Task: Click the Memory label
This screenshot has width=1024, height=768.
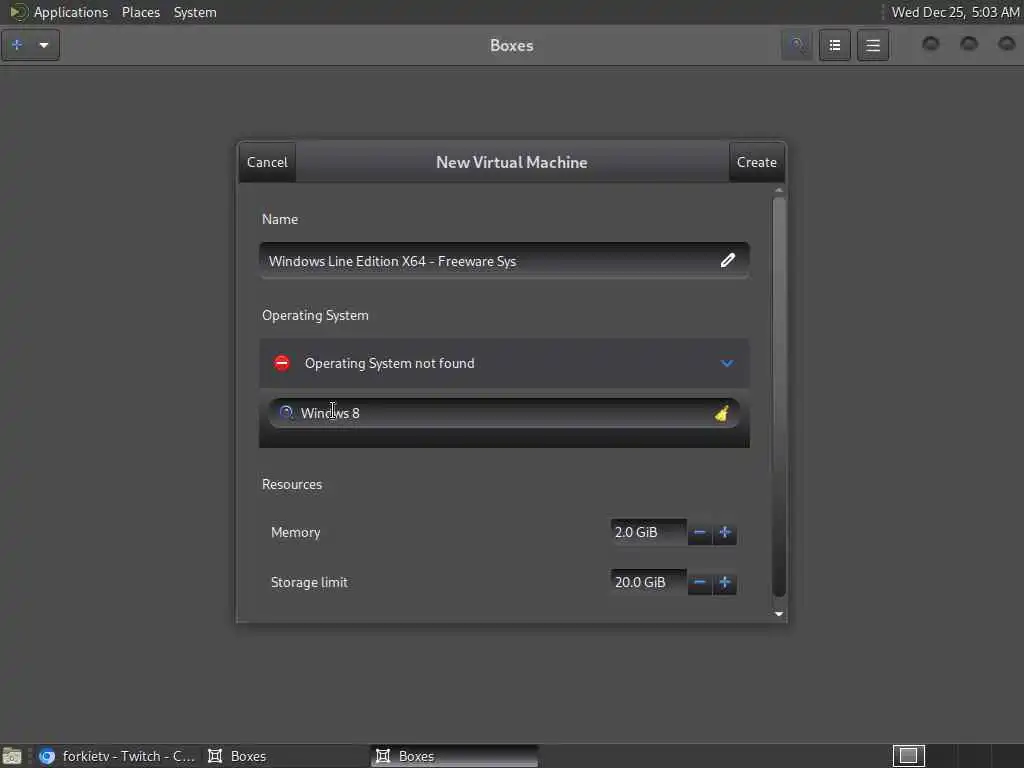Action: click(296, 532)
